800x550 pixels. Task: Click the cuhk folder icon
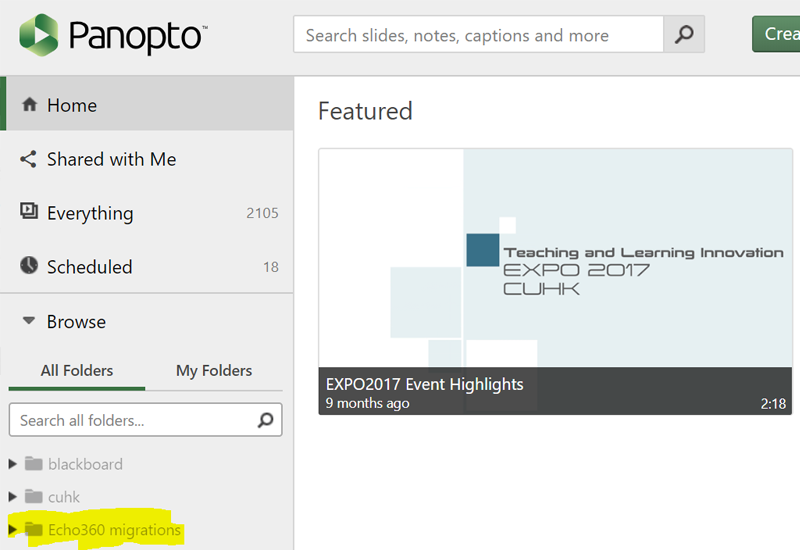click(x=34, y=496)
